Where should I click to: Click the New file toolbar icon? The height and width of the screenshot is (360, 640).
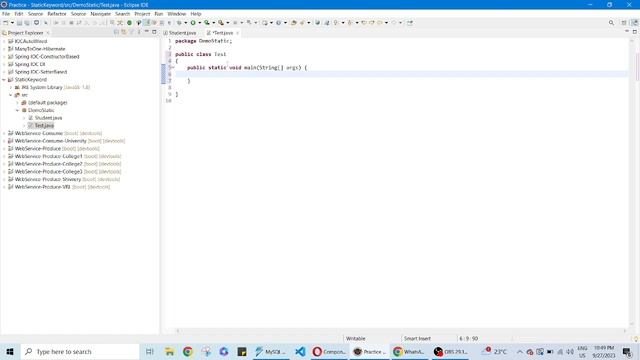pyautogui.click(x=6, y=23)
